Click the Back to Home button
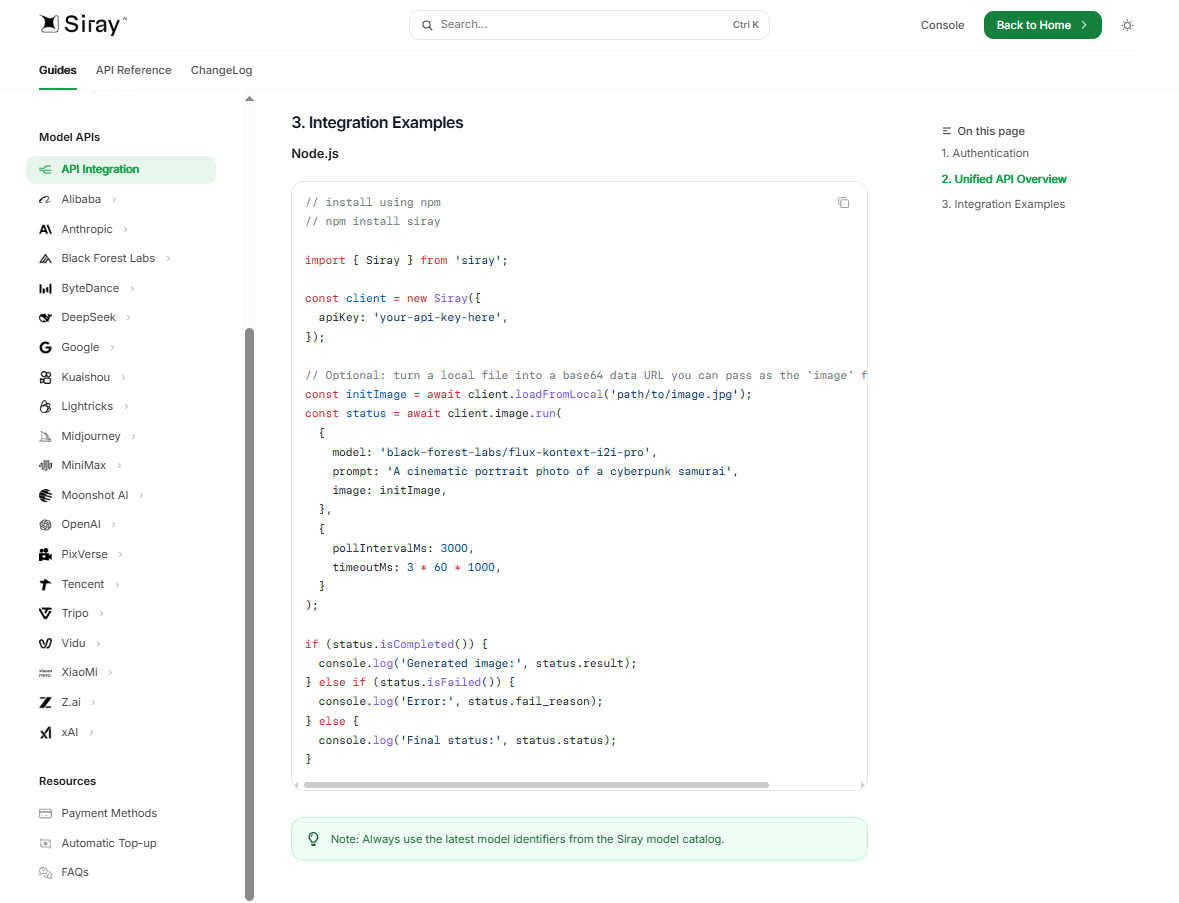This screenshot has height=903, width=1179. pos(1042,25)
